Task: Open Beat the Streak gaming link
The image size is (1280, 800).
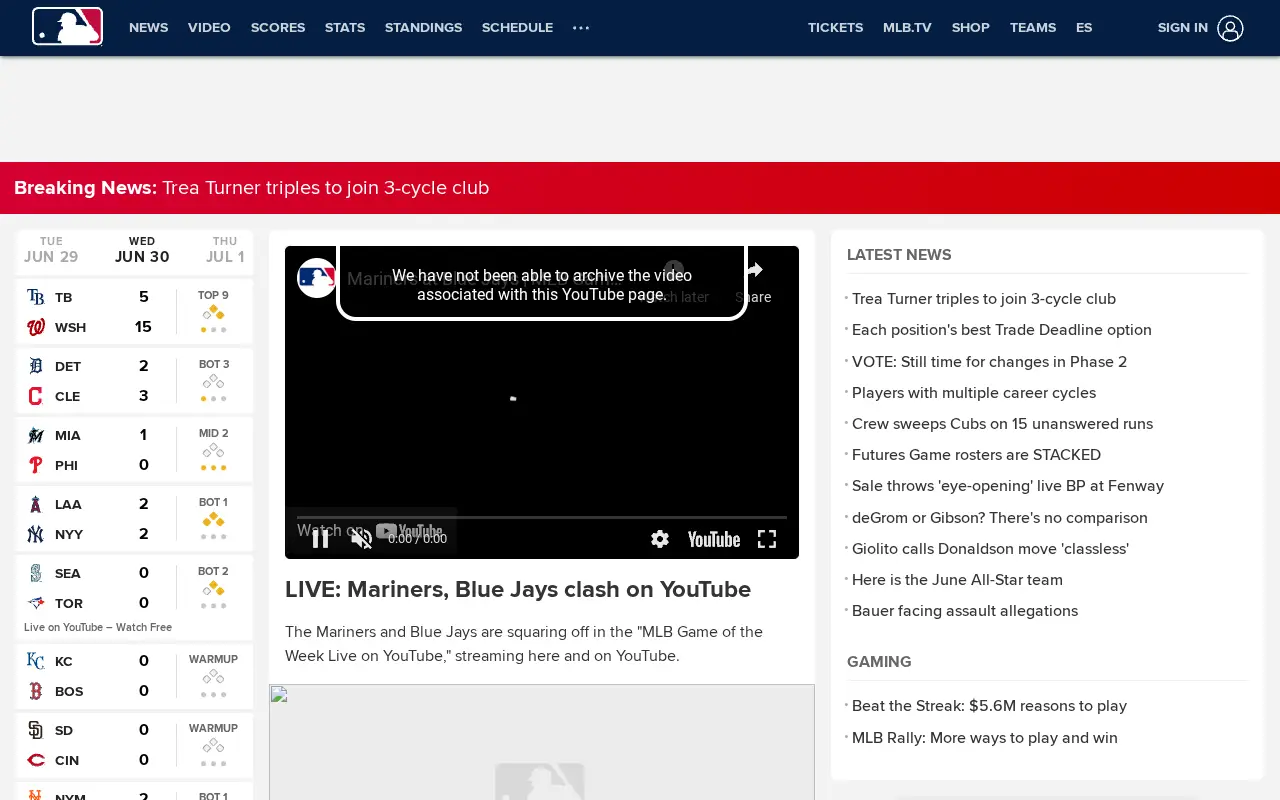Action: point(989,706)
